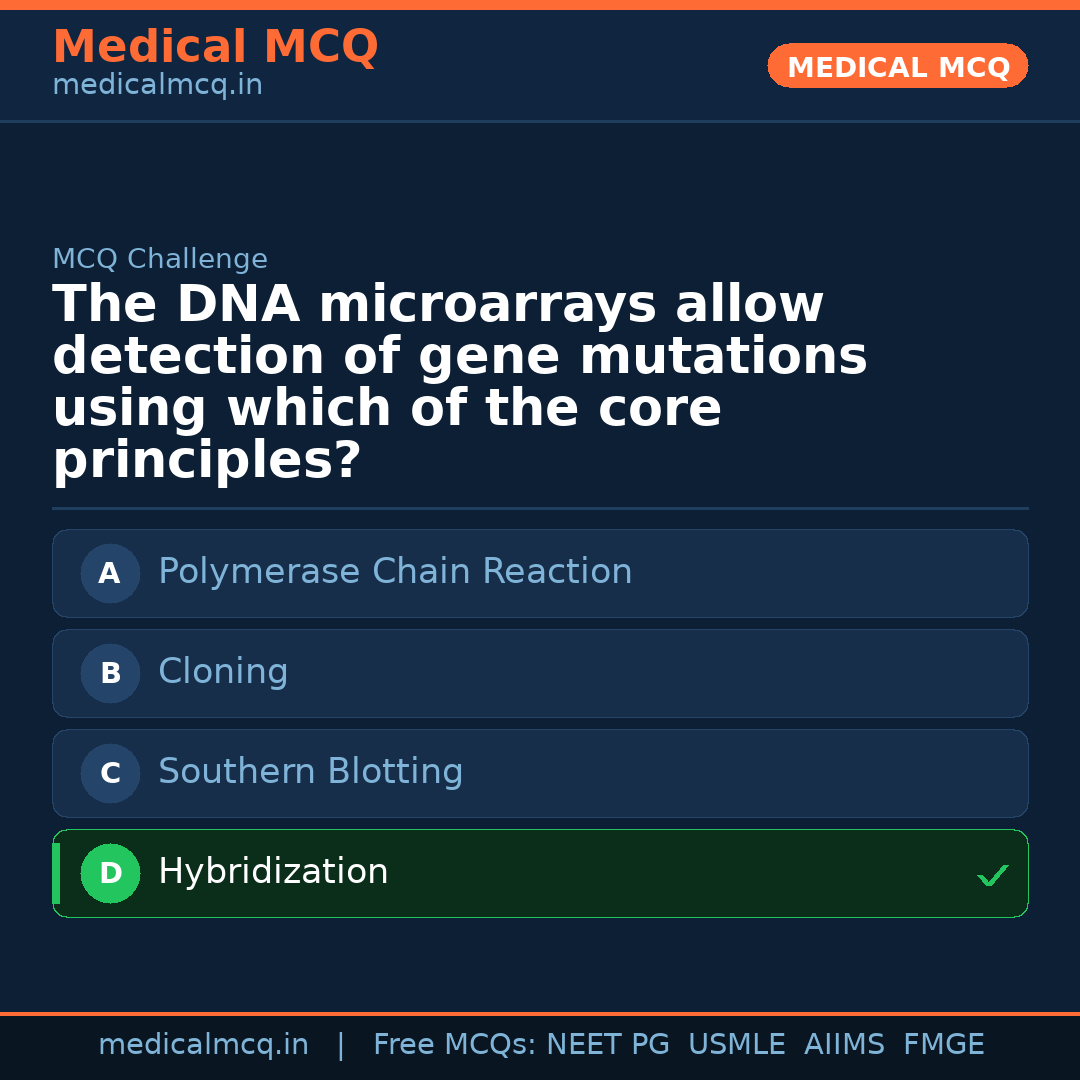Select the Southern Blotting answer text
Image resolution: width=1080 pixels, height=1080 pixels.
[310, 772]
